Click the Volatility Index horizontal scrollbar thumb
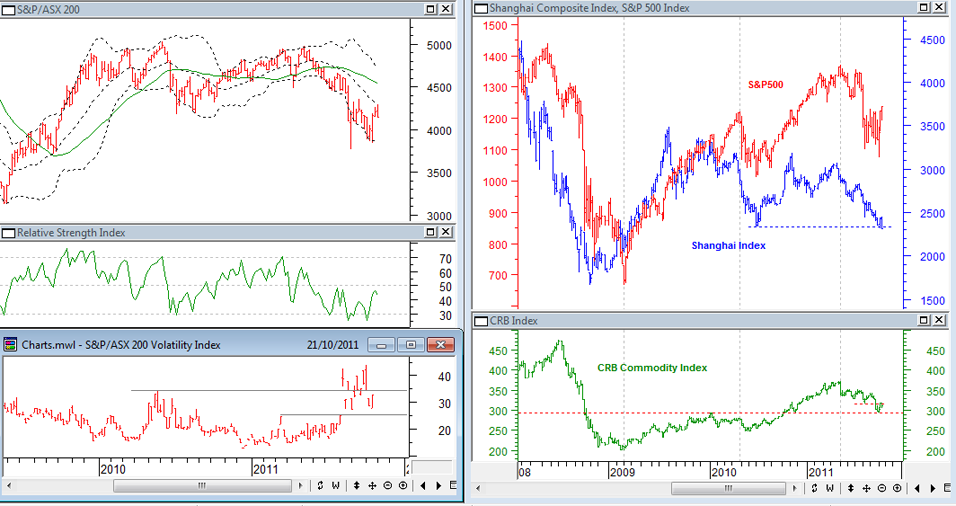This screenshot has height=506, width=956. (202, 486)
